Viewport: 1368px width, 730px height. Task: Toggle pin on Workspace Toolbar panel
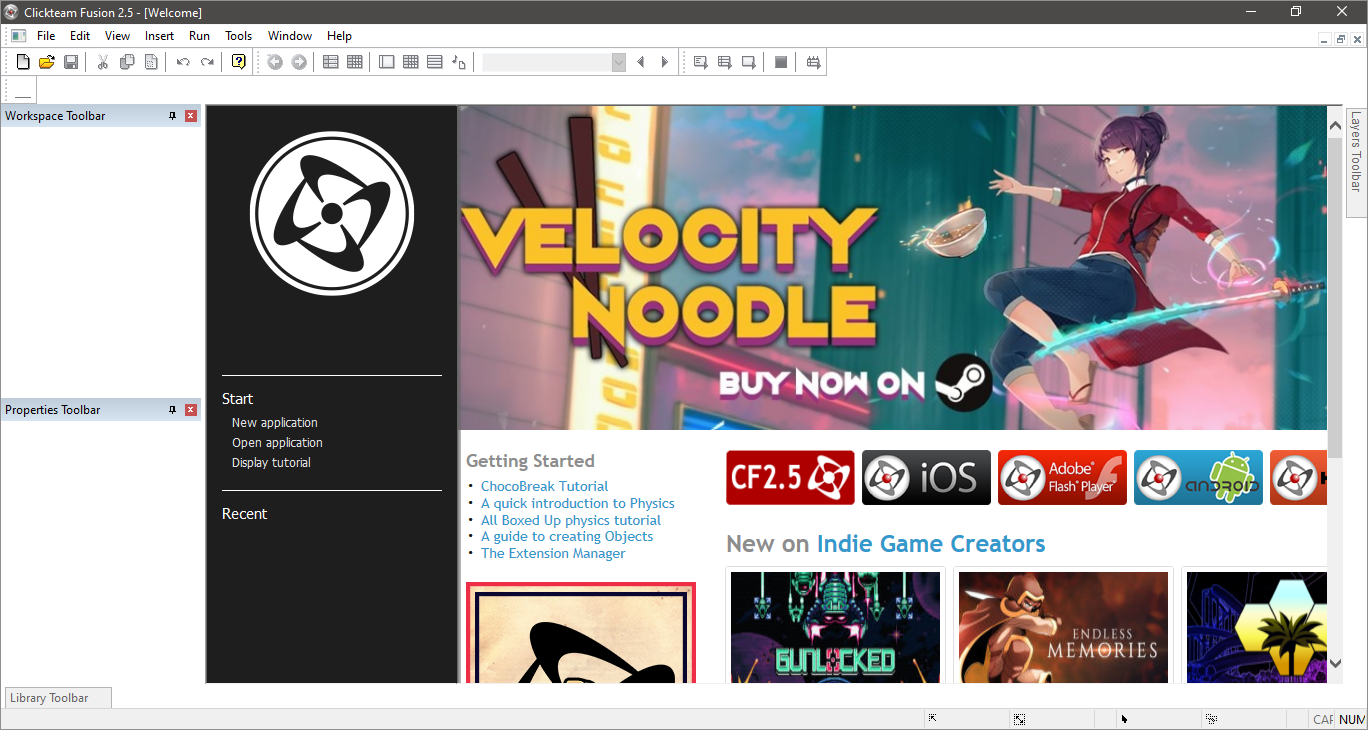173,116
